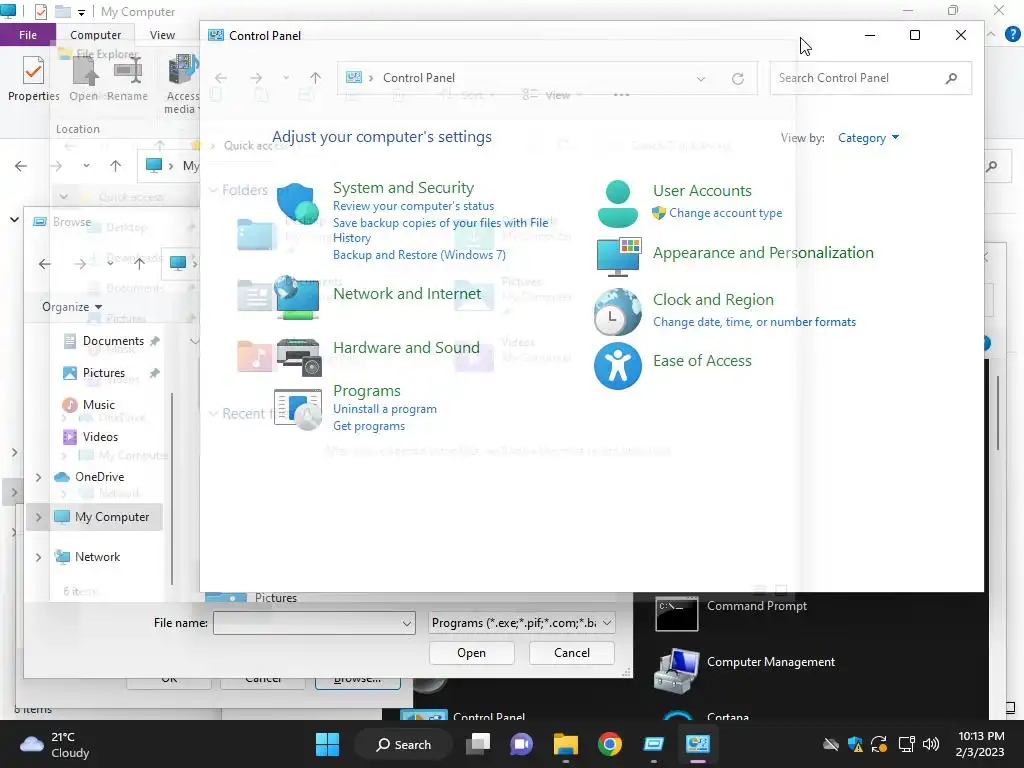Viewport: 1024px width, 768px height.
Task: Open the chat app on taskbar
Action: pos(521,744)
